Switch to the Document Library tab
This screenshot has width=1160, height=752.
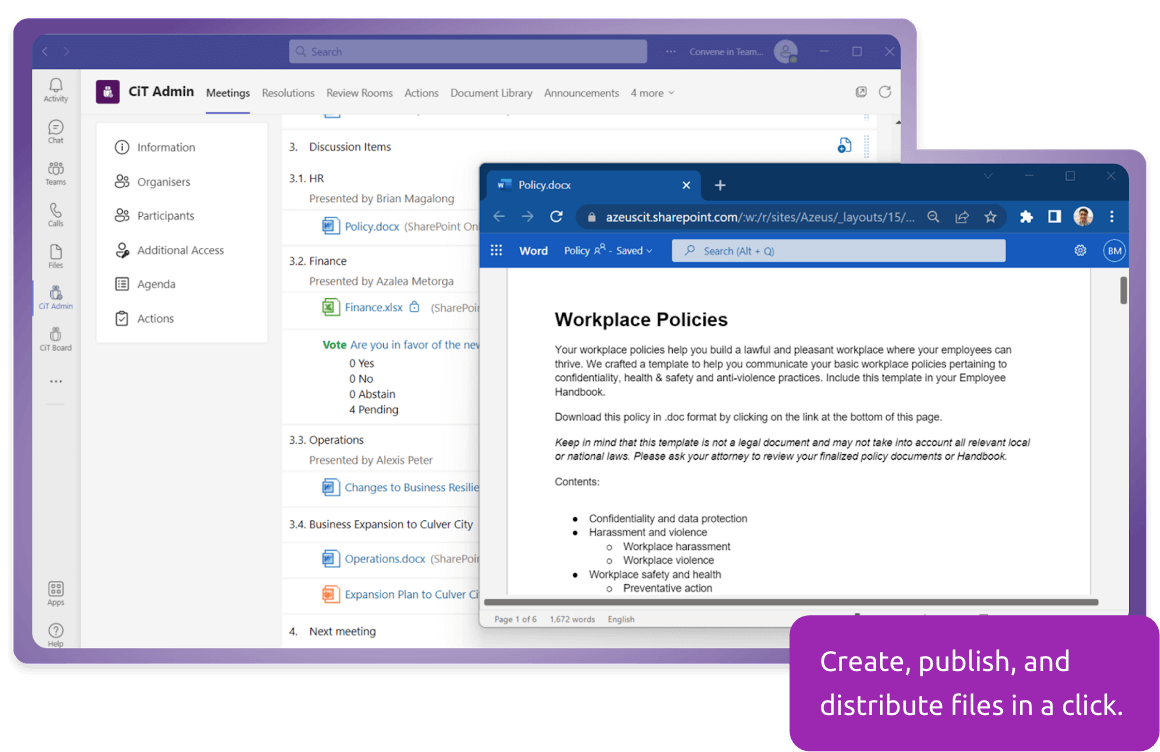(x=491, y=93)
